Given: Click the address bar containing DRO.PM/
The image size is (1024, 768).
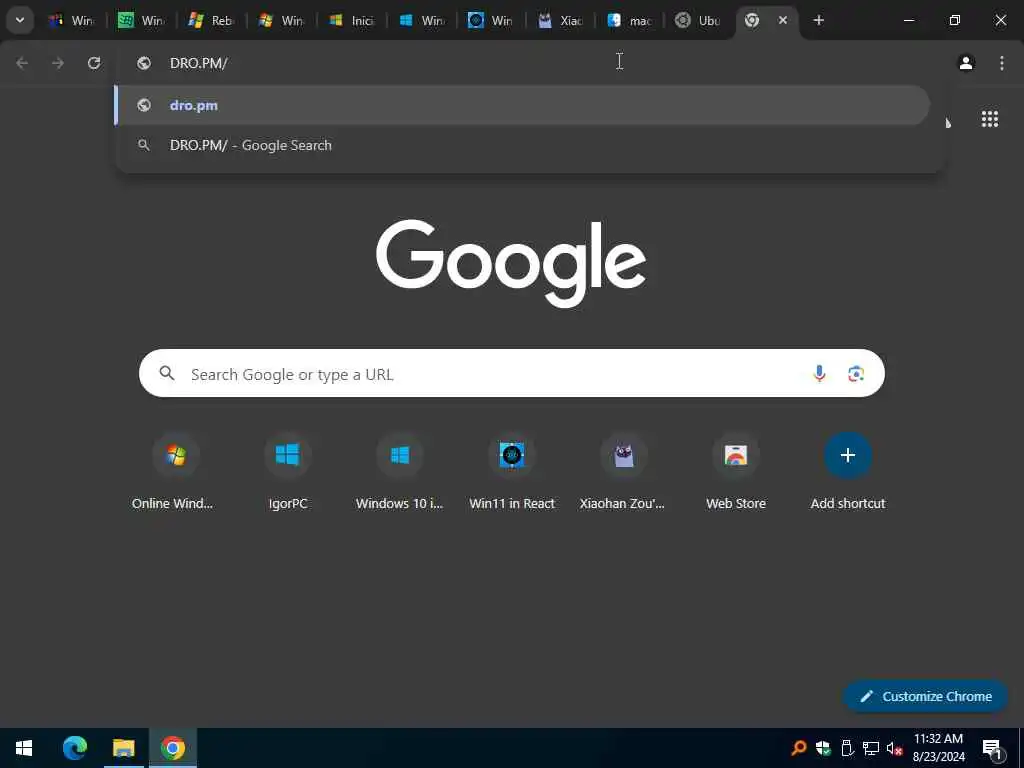Looking at the screenshot, I should pyautogui.click(x=530, y=63).
